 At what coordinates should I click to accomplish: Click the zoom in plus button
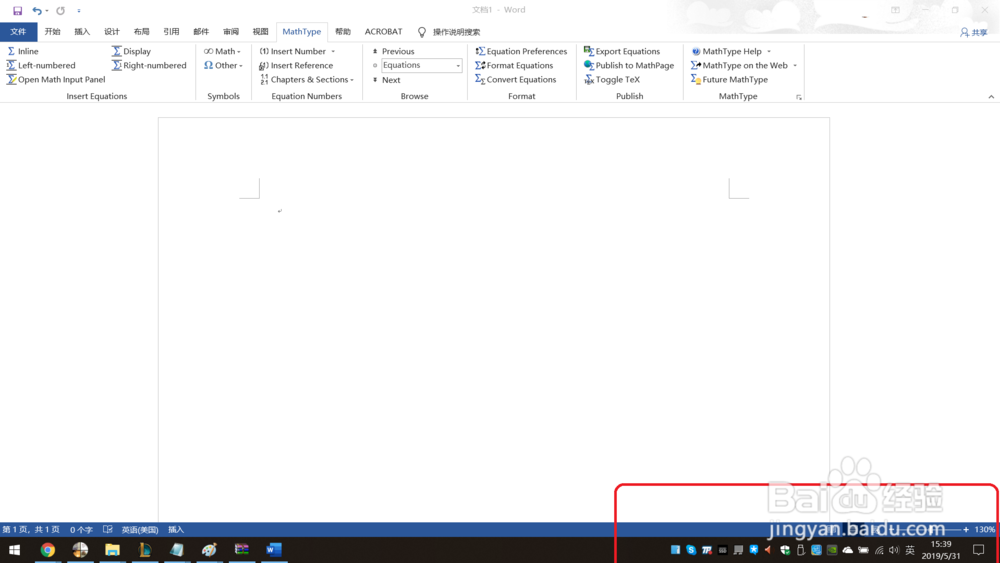966,529
